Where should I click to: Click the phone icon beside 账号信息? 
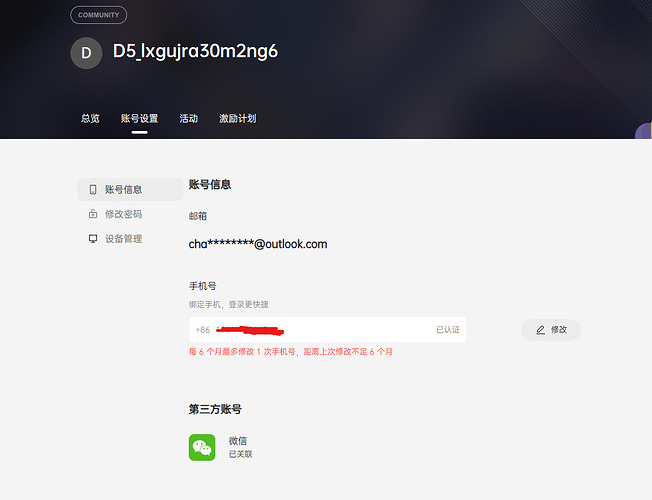pyautogui.click(x=93, y=189)
